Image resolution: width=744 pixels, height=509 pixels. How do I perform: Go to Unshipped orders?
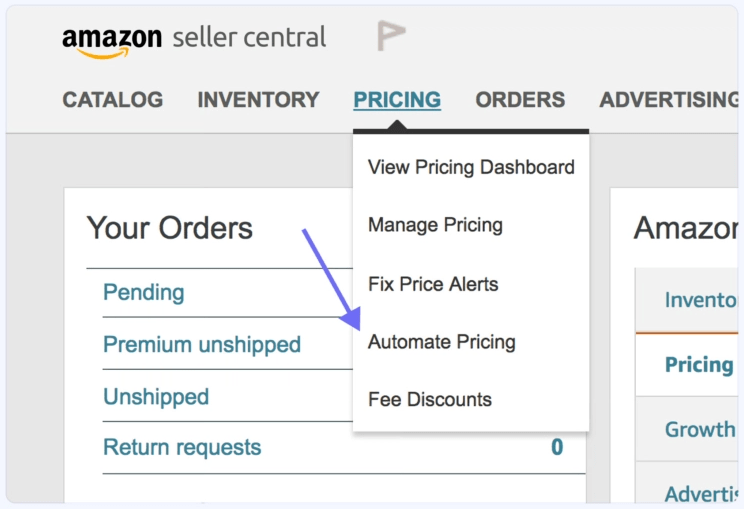pyautogui.click(x=156, y=397)
